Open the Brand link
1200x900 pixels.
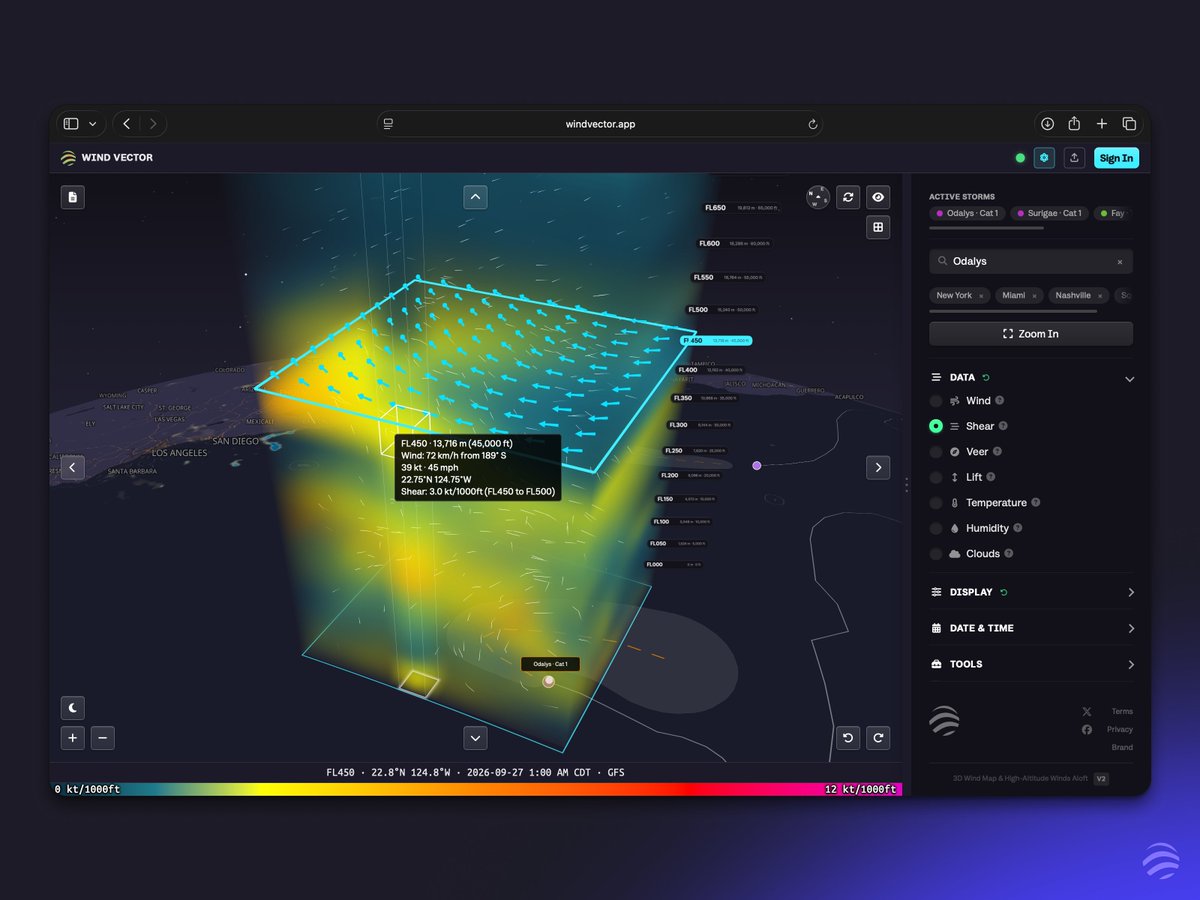[1122, 747]
